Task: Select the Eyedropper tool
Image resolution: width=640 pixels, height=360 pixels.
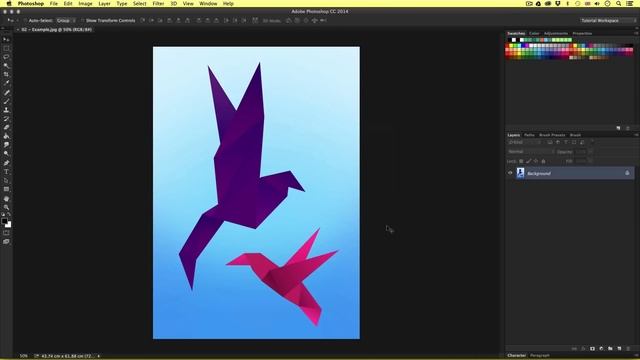Action: 6,83
